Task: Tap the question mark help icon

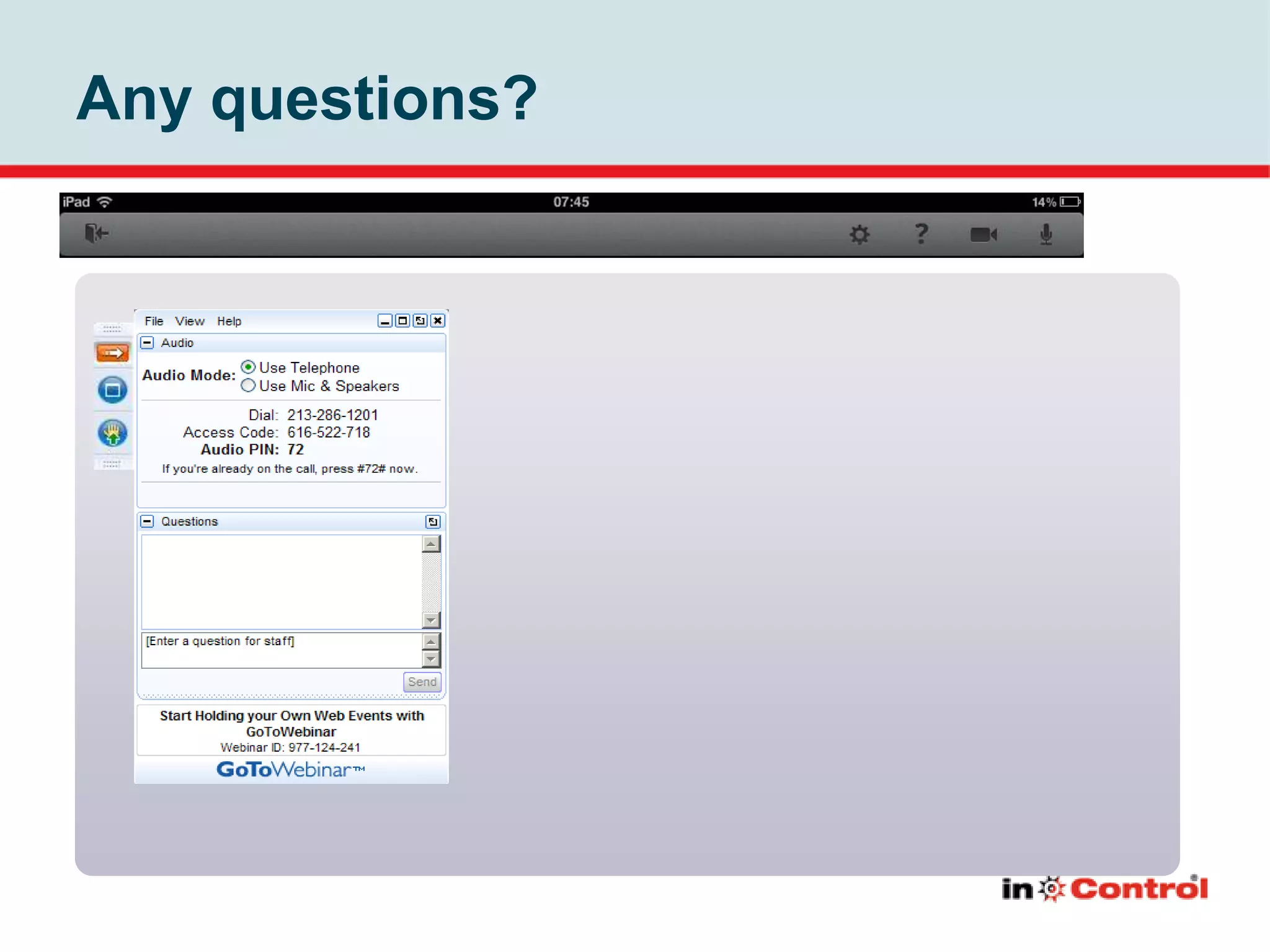Action: point(921,234)
